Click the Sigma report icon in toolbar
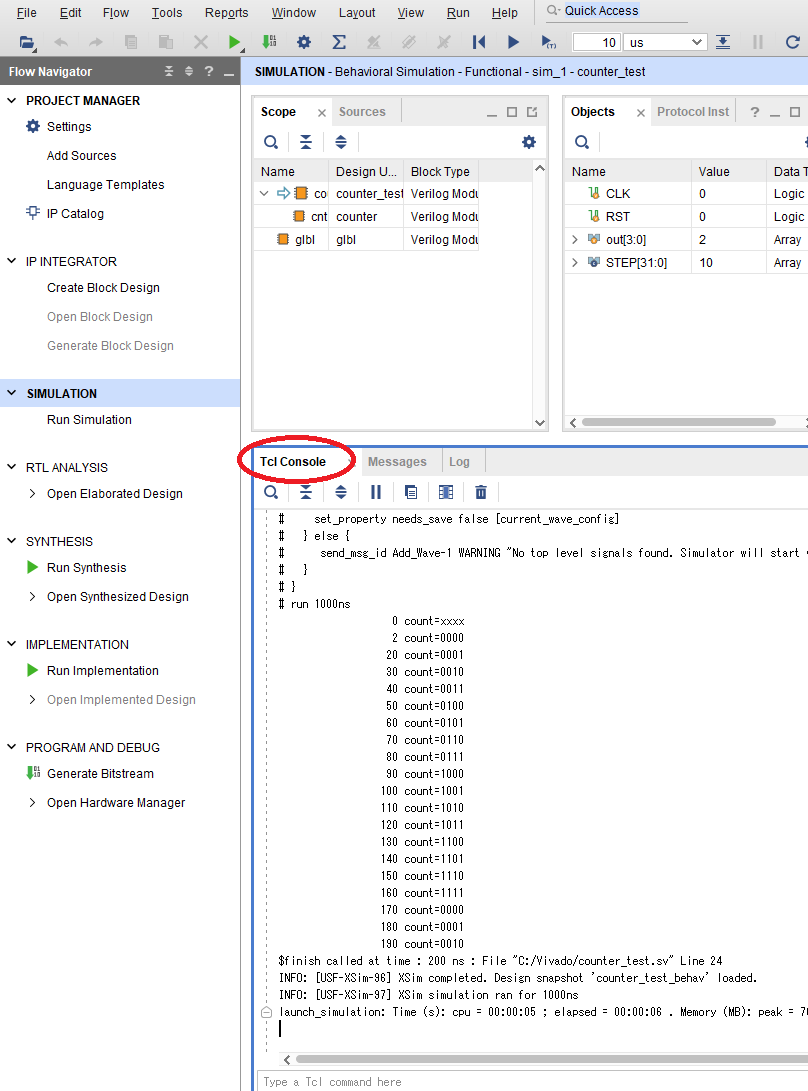808x1091 pixels. pyautogui.click(x=338, y=42)
